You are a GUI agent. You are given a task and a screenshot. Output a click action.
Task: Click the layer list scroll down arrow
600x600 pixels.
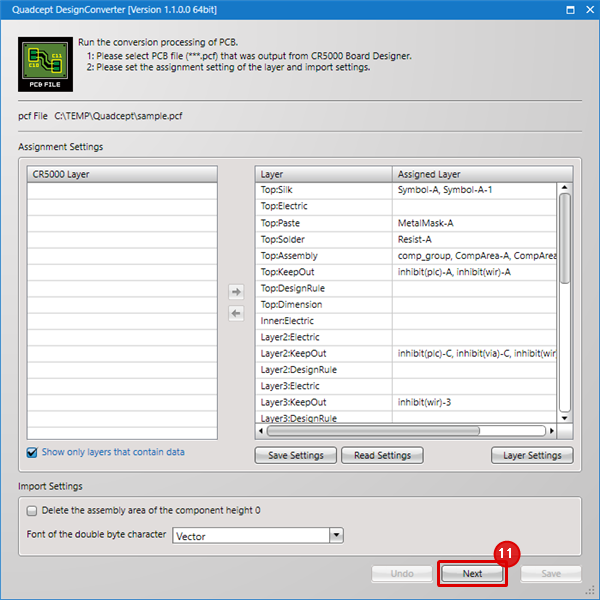(565, 418)
